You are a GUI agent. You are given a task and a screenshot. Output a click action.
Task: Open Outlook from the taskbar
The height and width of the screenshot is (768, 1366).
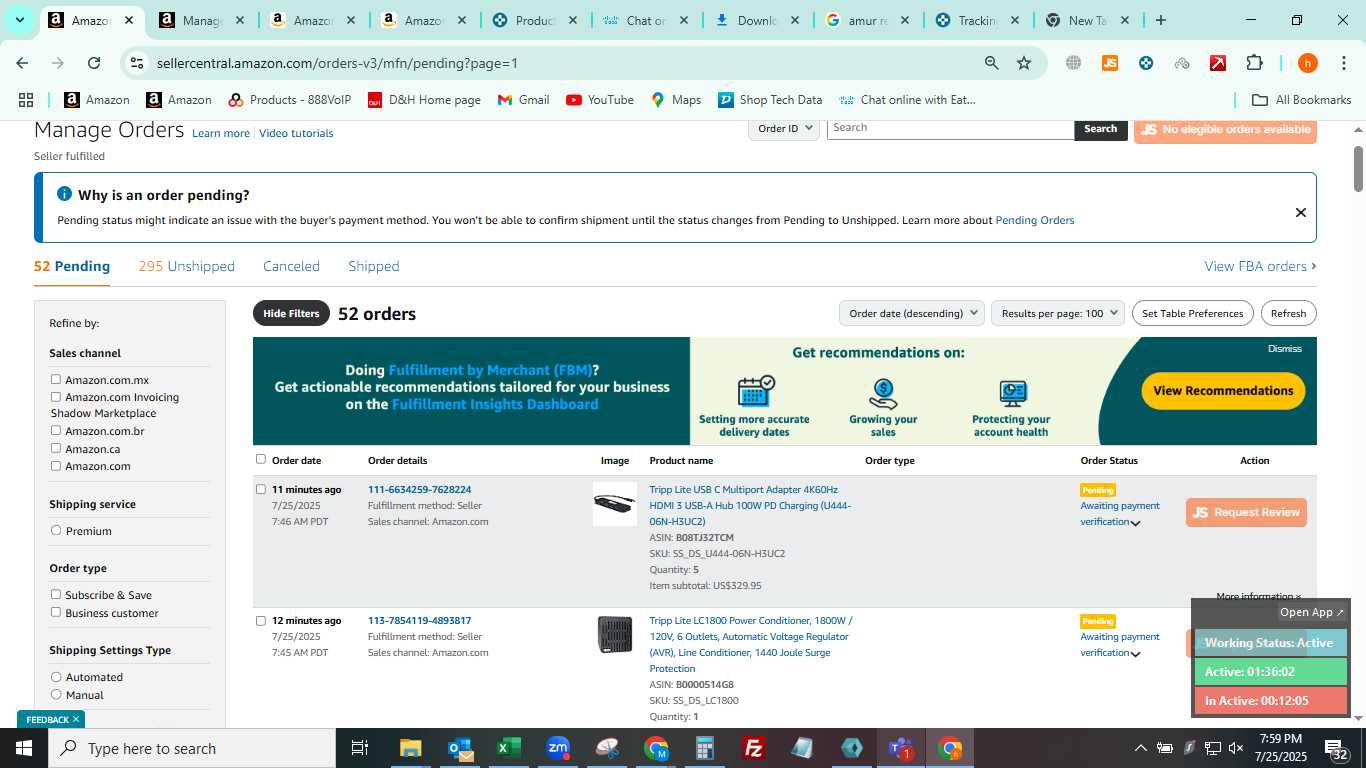[460, 748]
